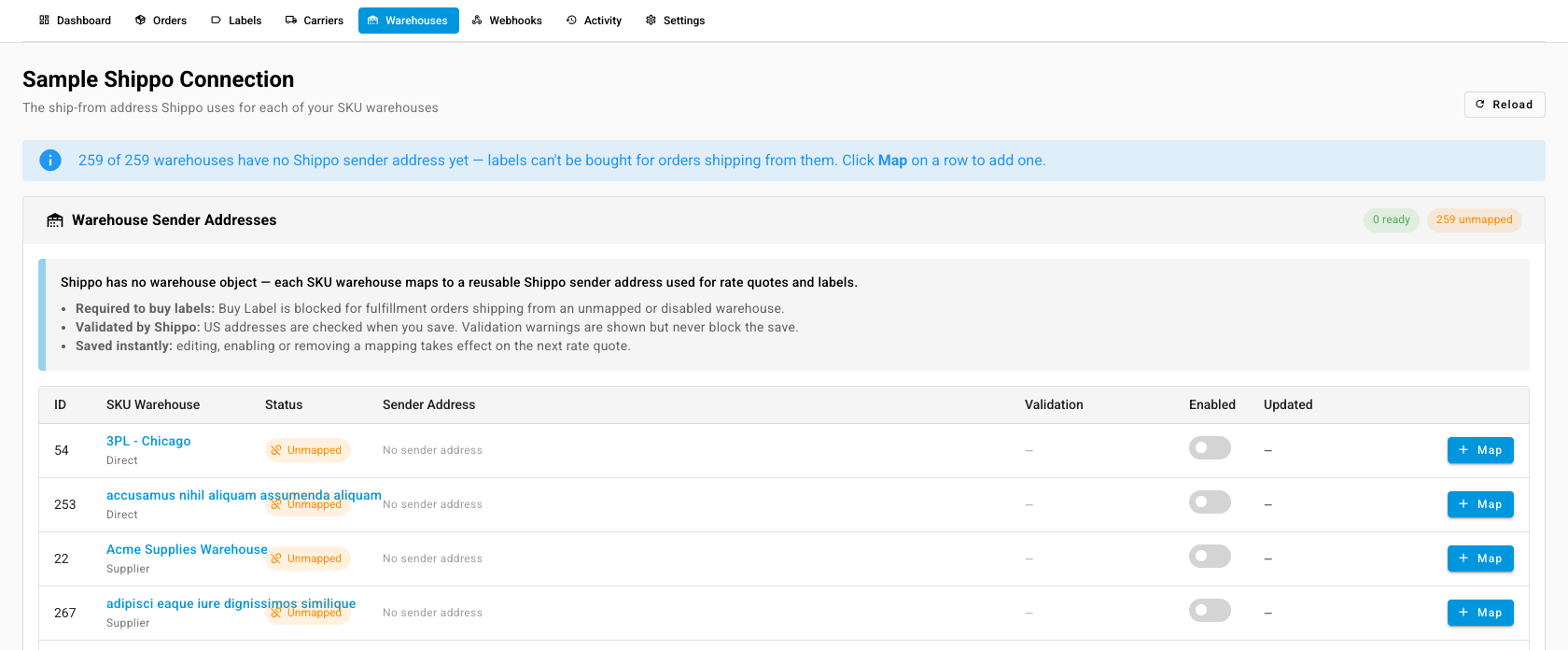1568x650 pixels.
Task: Click the 'Sample Shippo Connection' heading
Action: pyautogui.click(x=158, y=79)
